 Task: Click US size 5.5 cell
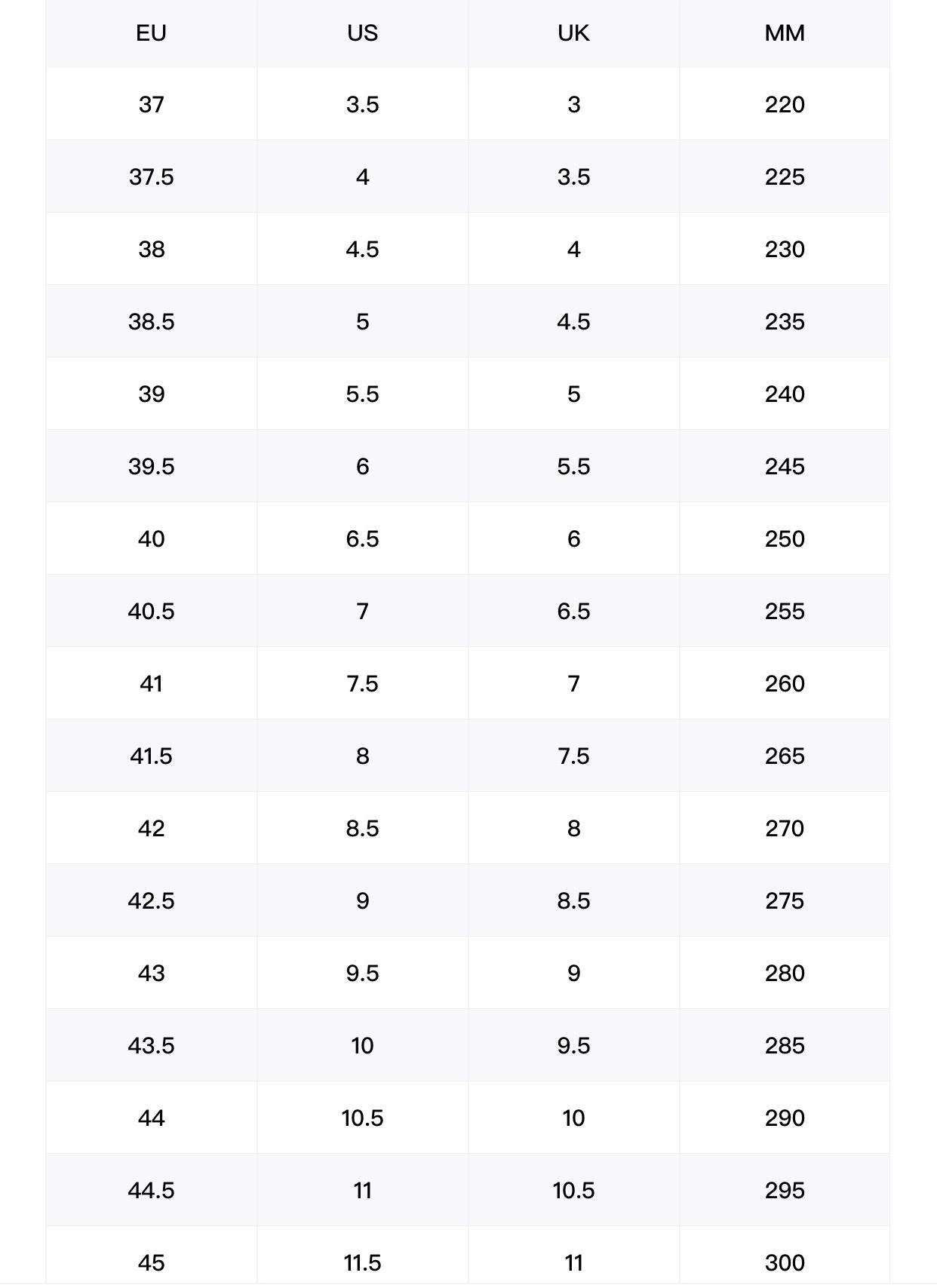click(x=362, y=394)
